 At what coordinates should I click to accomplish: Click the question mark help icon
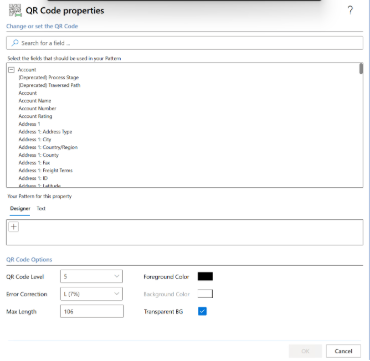point(350,10)
